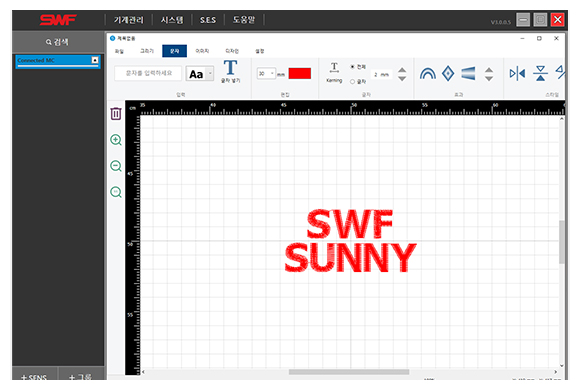Open the 30 mm size dropdown
Viewport: 580px width, 390px height.
tap(266, 74)
